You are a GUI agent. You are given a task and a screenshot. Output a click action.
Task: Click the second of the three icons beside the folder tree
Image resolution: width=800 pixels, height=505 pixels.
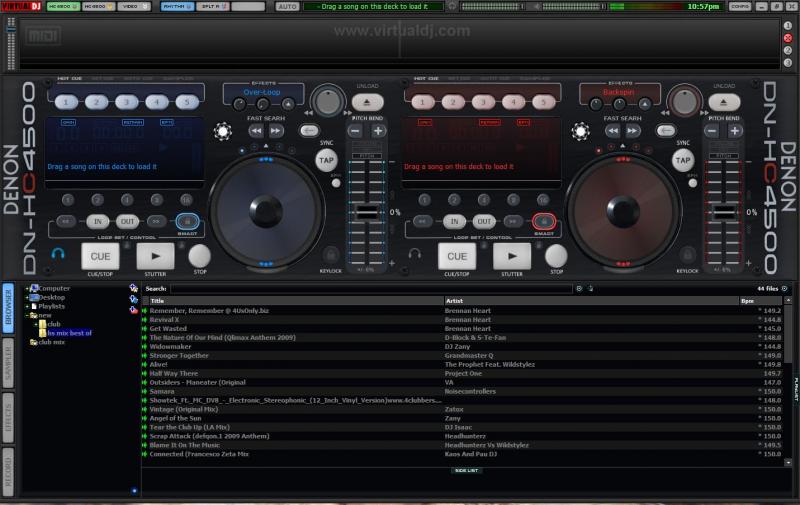[134, 299]
